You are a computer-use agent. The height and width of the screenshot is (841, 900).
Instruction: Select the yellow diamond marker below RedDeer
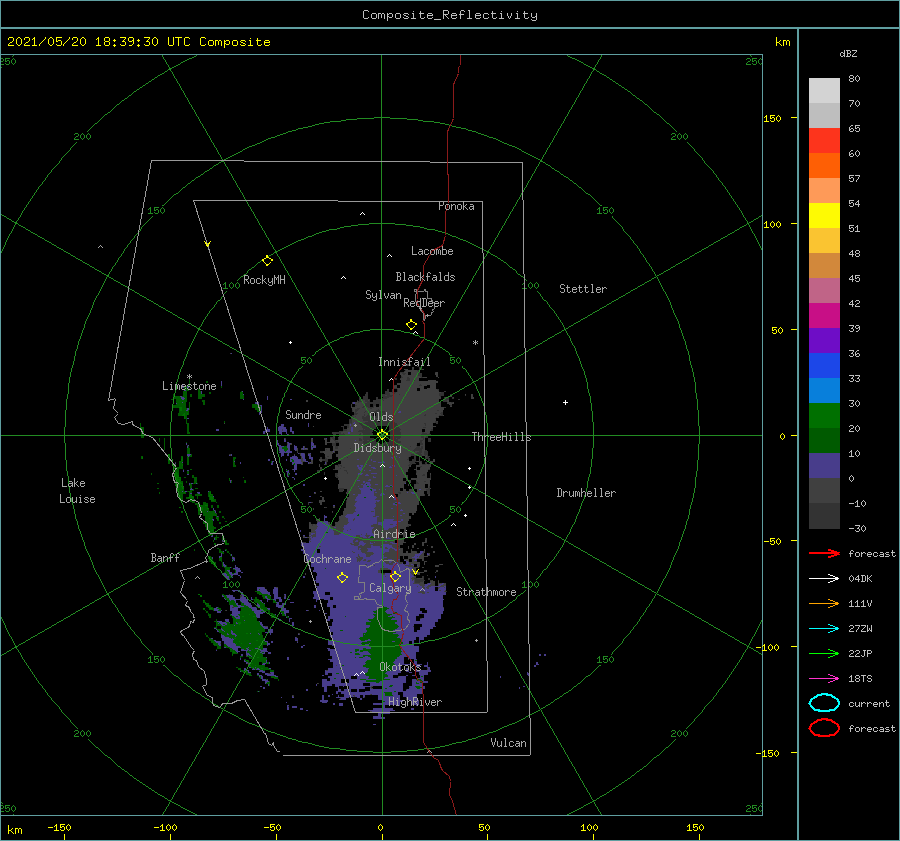pyautogui.click(x=412, y=325)
